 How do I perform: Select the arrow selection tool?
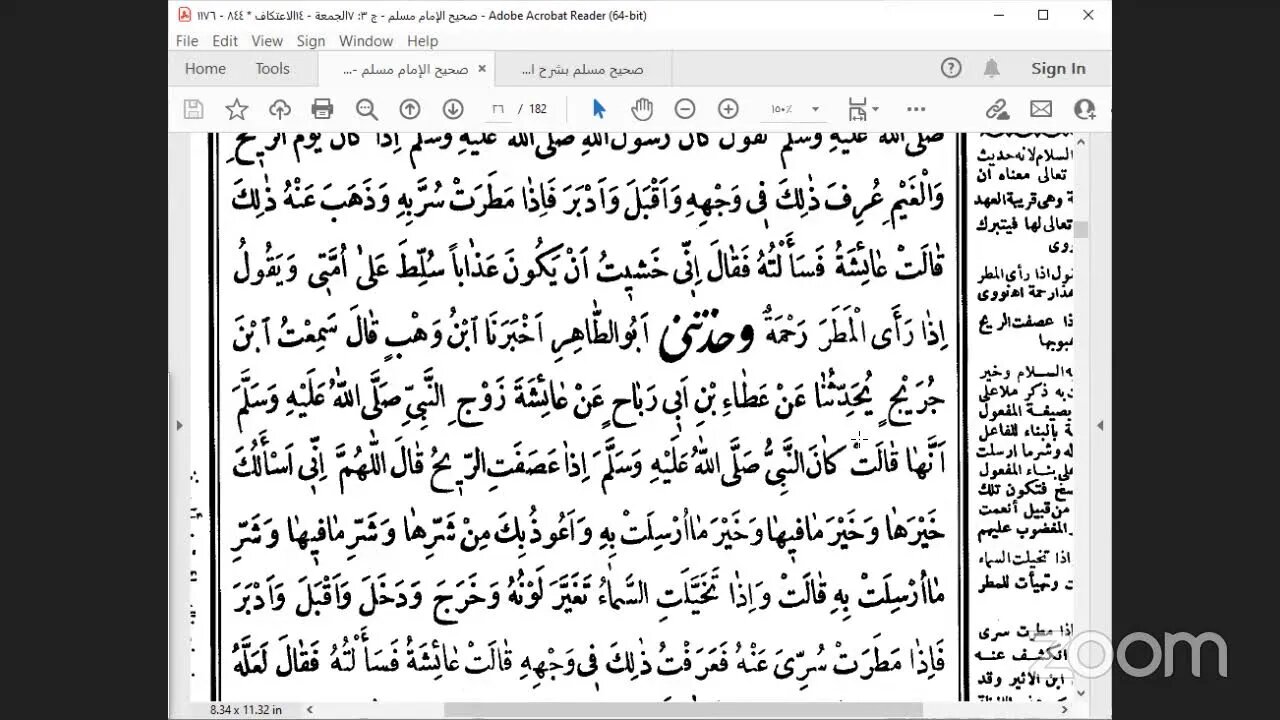(x=599, y=109)
